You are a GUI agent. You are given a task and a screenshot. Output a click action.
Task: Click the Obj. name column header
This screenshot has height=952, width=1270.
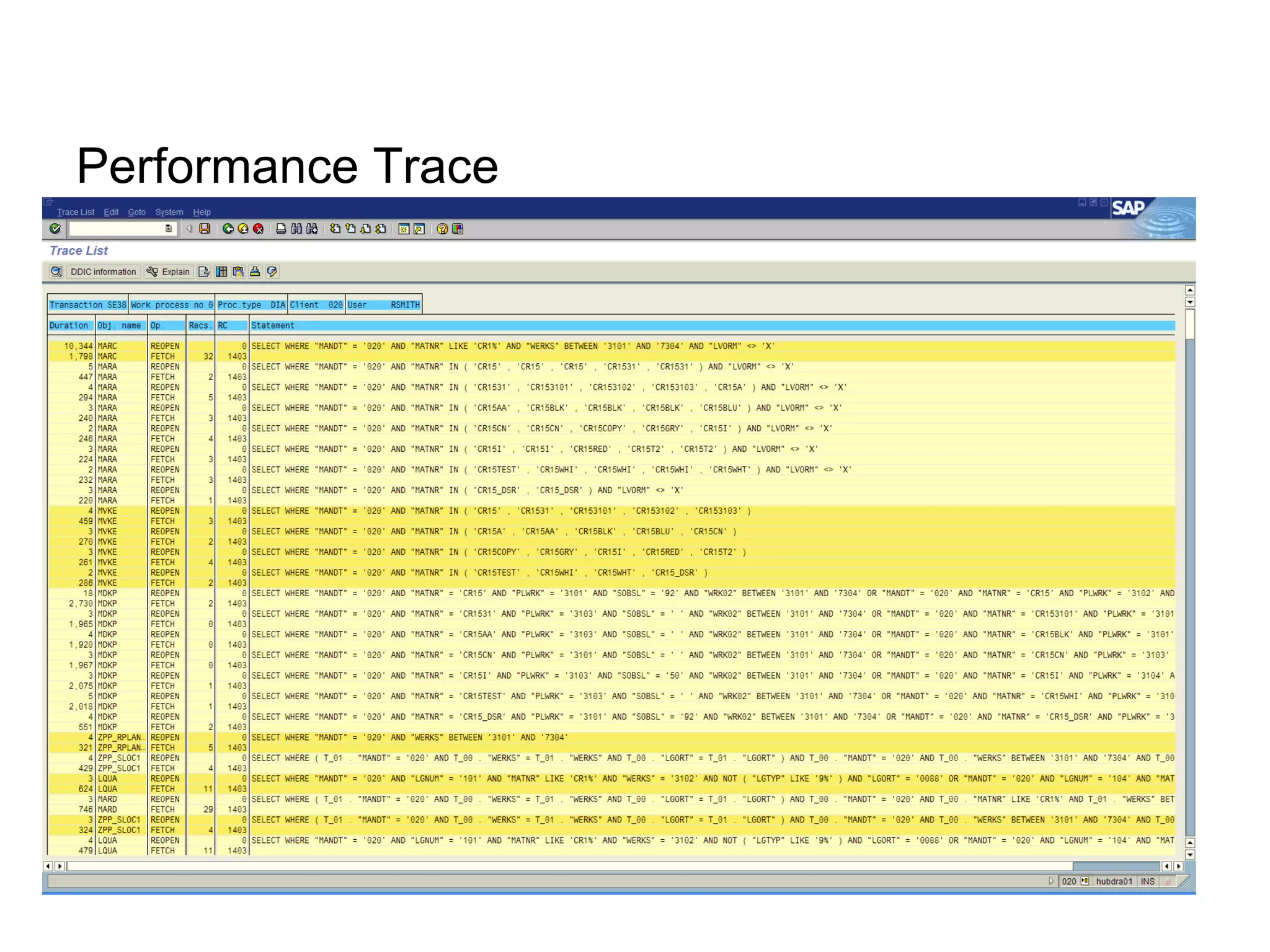click(122, 325)
